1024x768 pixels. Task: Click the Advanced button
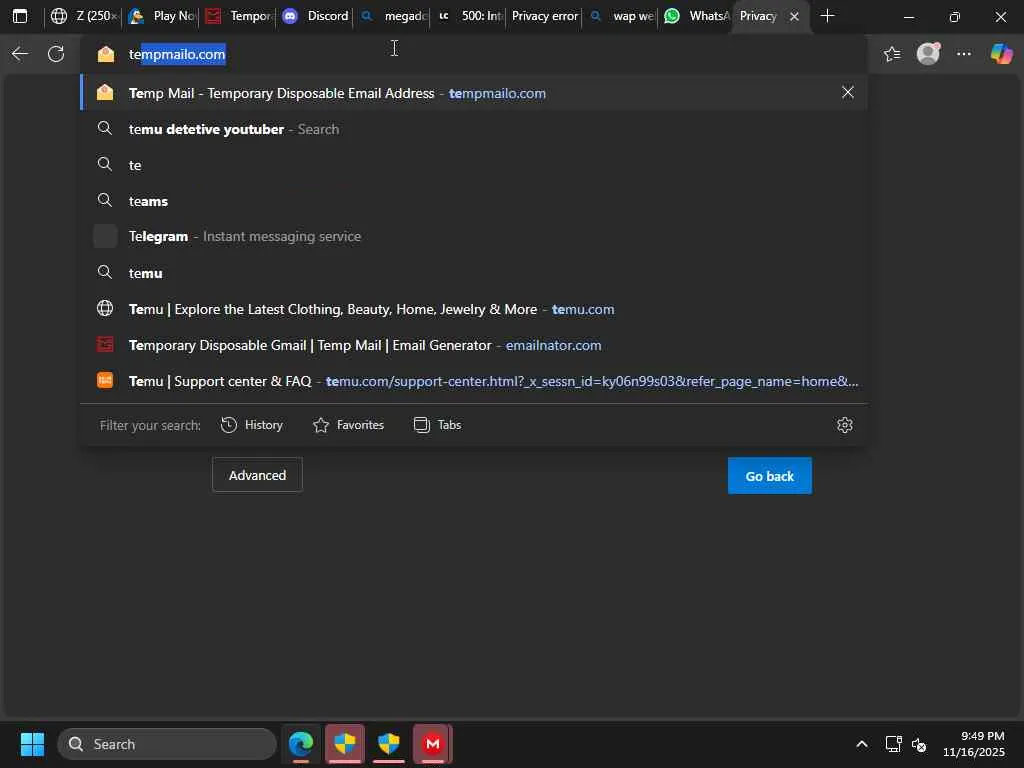point(257,475)
